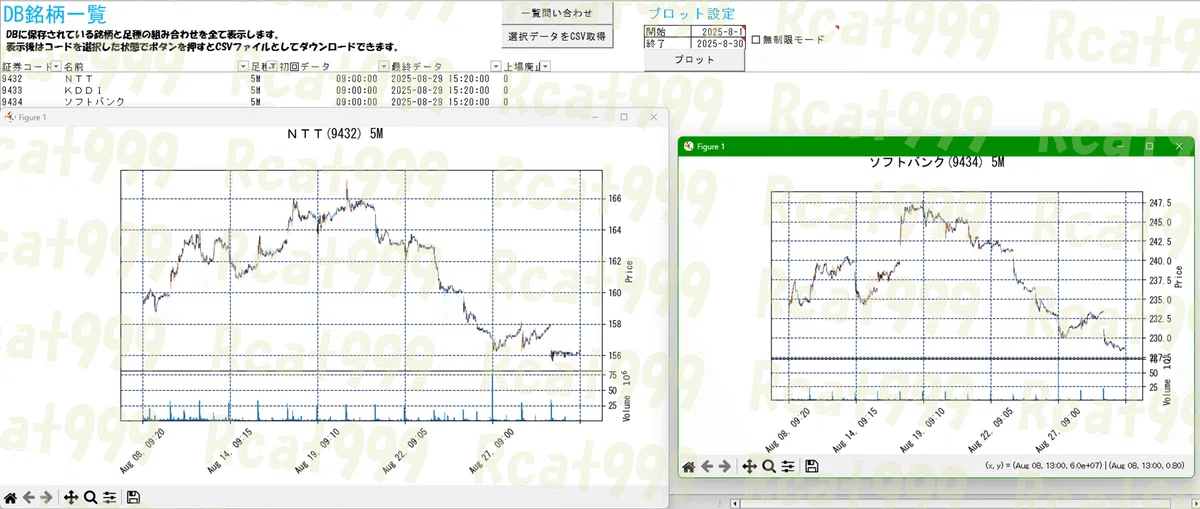Open the 初回データ column filter dropdown
Image resolution: width=1200 pixels, height=509 pixels.
pos(384,66)
